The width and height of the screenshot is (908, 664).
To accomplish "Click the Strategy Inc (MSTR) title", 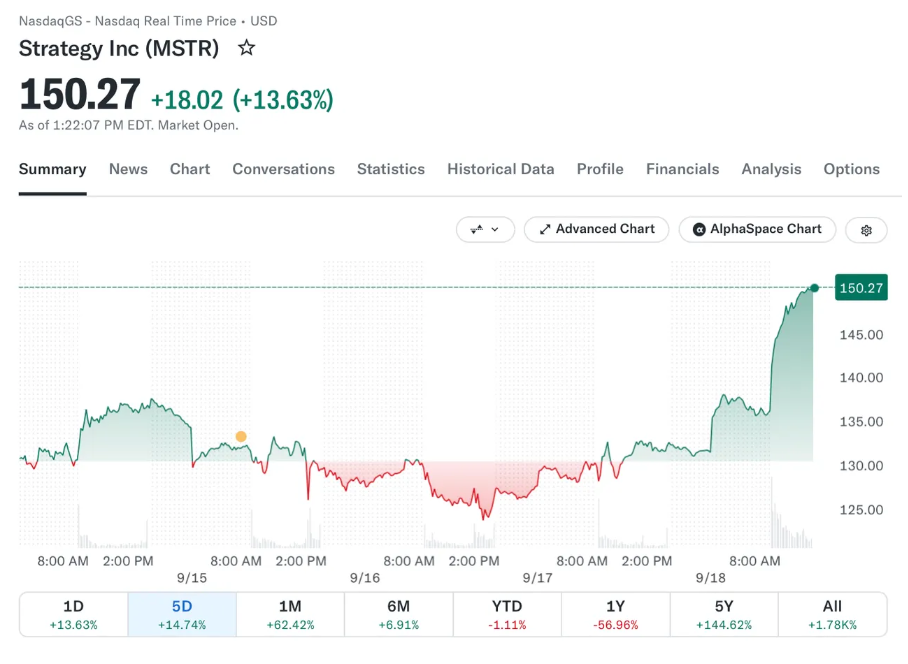I will pos(119,48).
